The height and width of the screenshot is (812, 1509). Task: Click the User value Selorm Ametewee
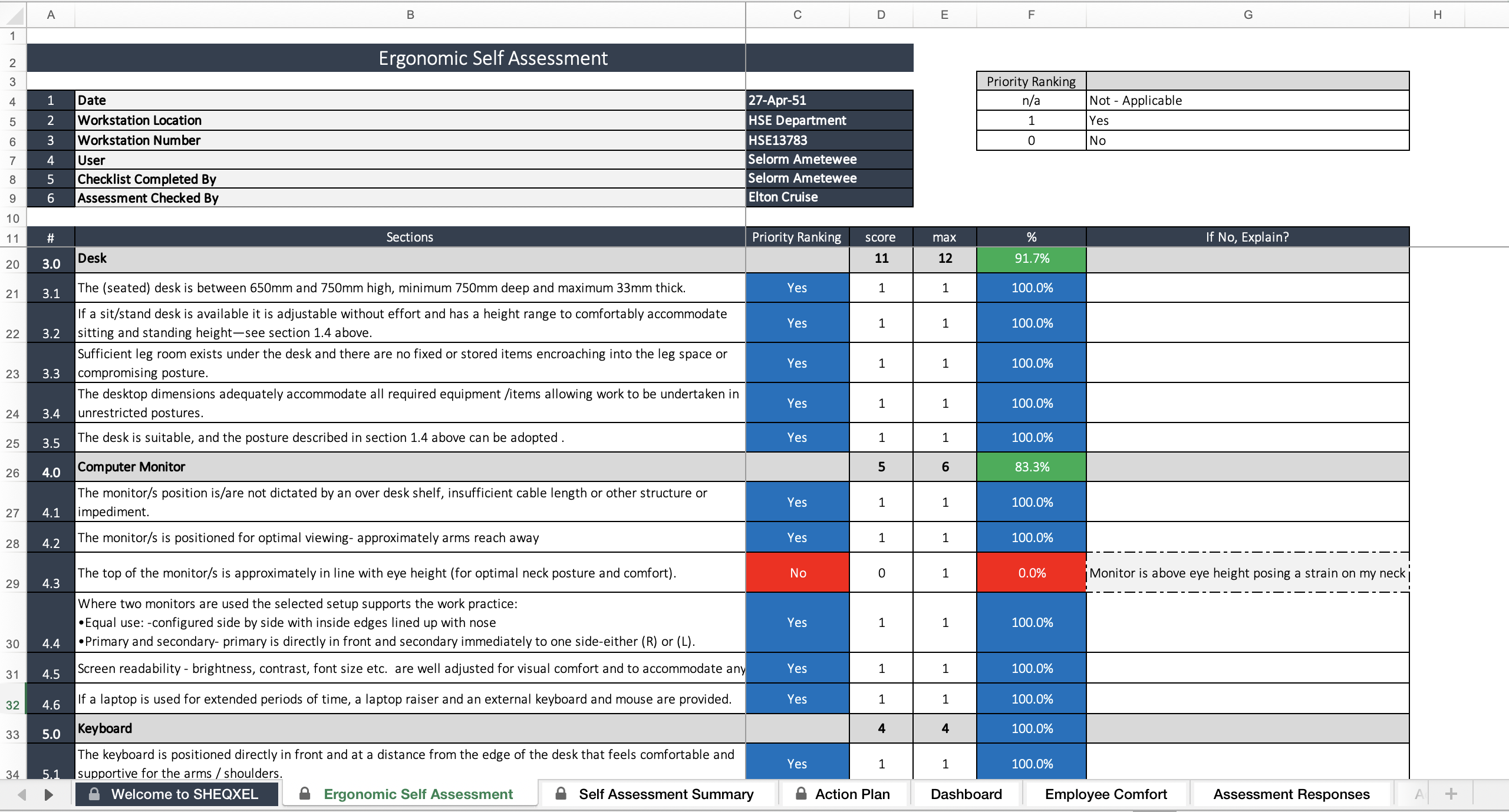pyautogui.click(x=829, y=160)
